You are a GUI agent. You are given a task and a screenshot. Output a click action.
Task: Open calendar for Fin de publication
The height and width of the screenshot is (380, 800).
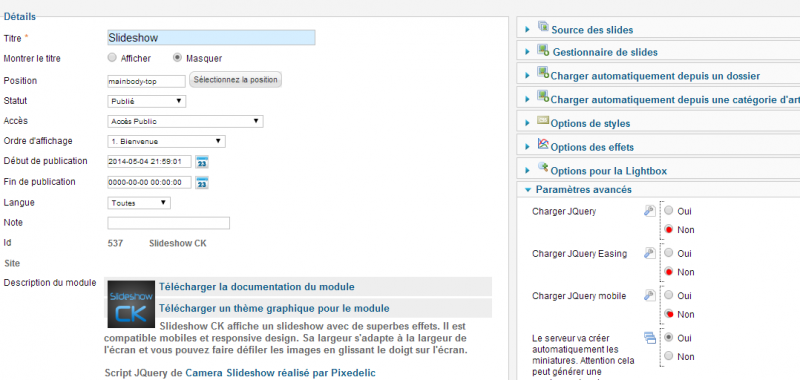point(203,183)
